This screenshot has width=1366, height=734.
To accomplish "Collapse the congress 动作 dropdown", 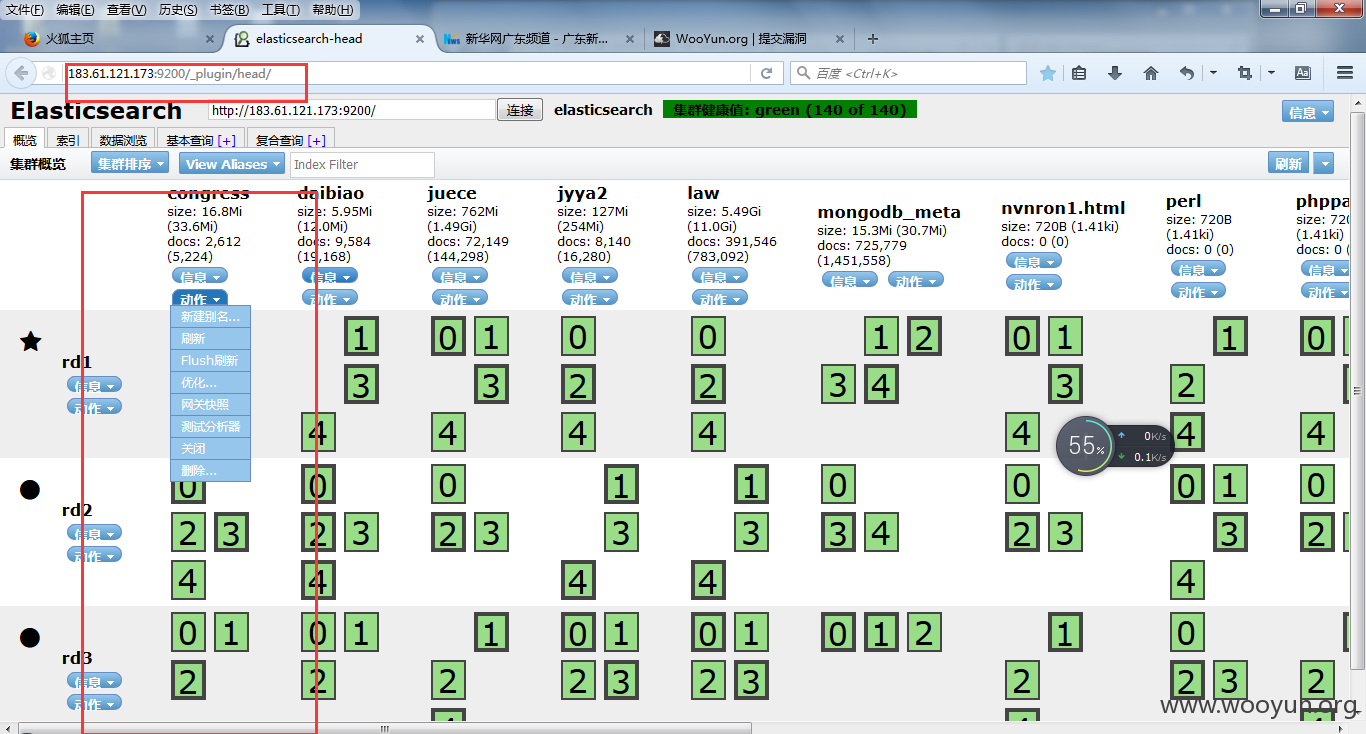I will pyautogui.click(x=200, y=298).
